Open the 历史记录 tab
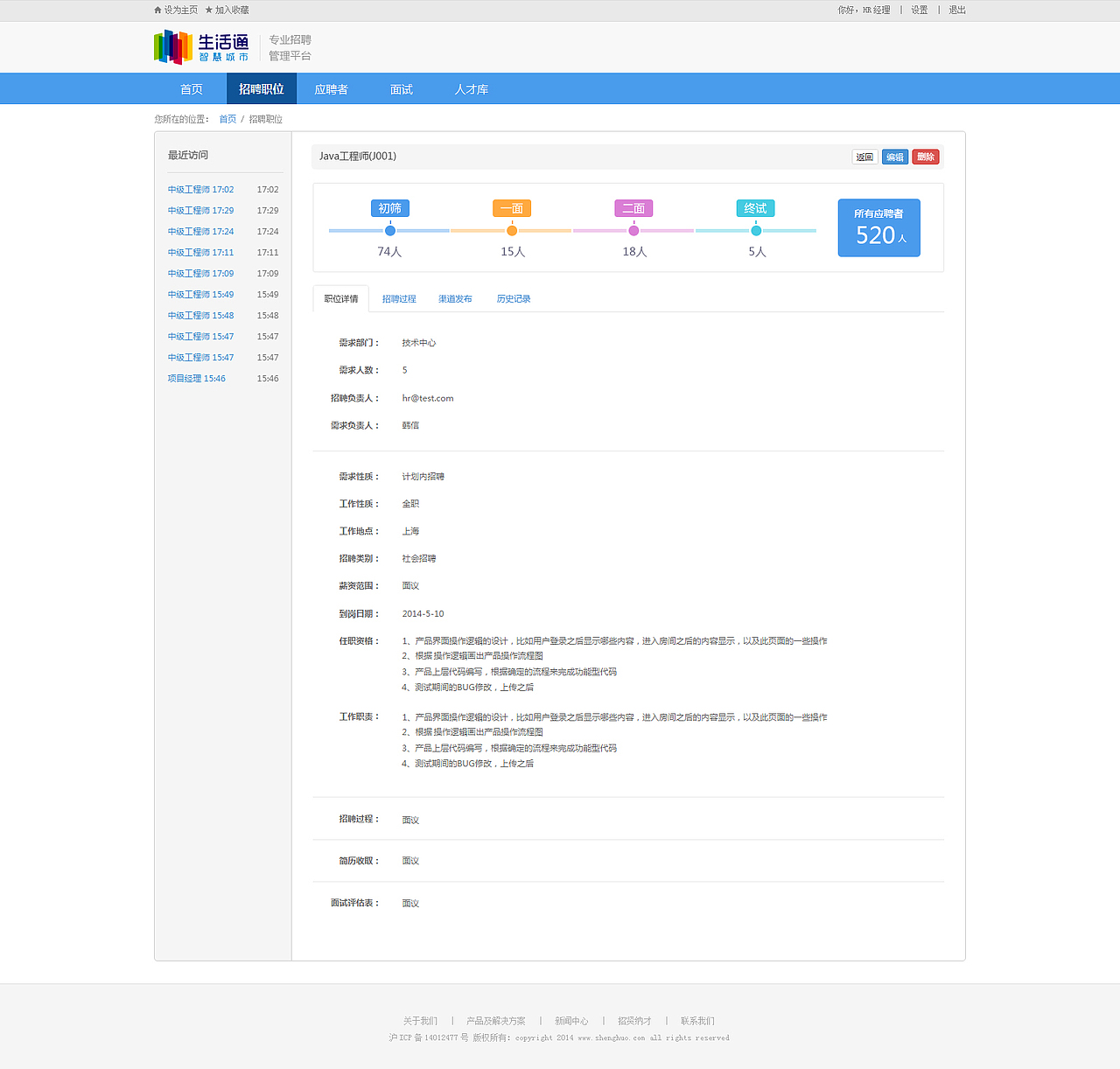Viewport: 1120px width, 1069px height. 514,299
